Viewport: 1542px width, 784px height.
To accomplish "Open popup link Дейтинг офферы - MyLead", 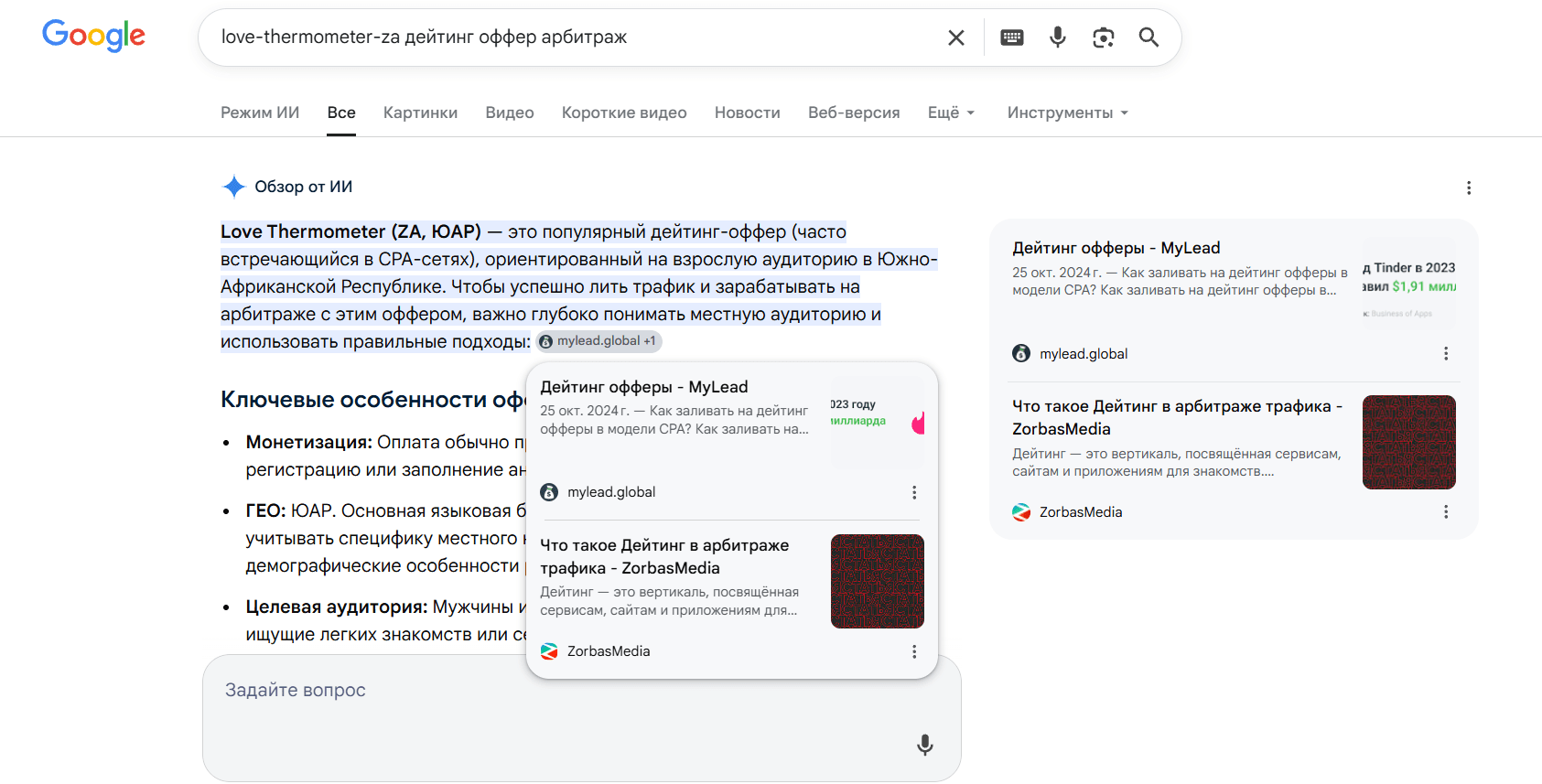I will [x=644, y=387].
